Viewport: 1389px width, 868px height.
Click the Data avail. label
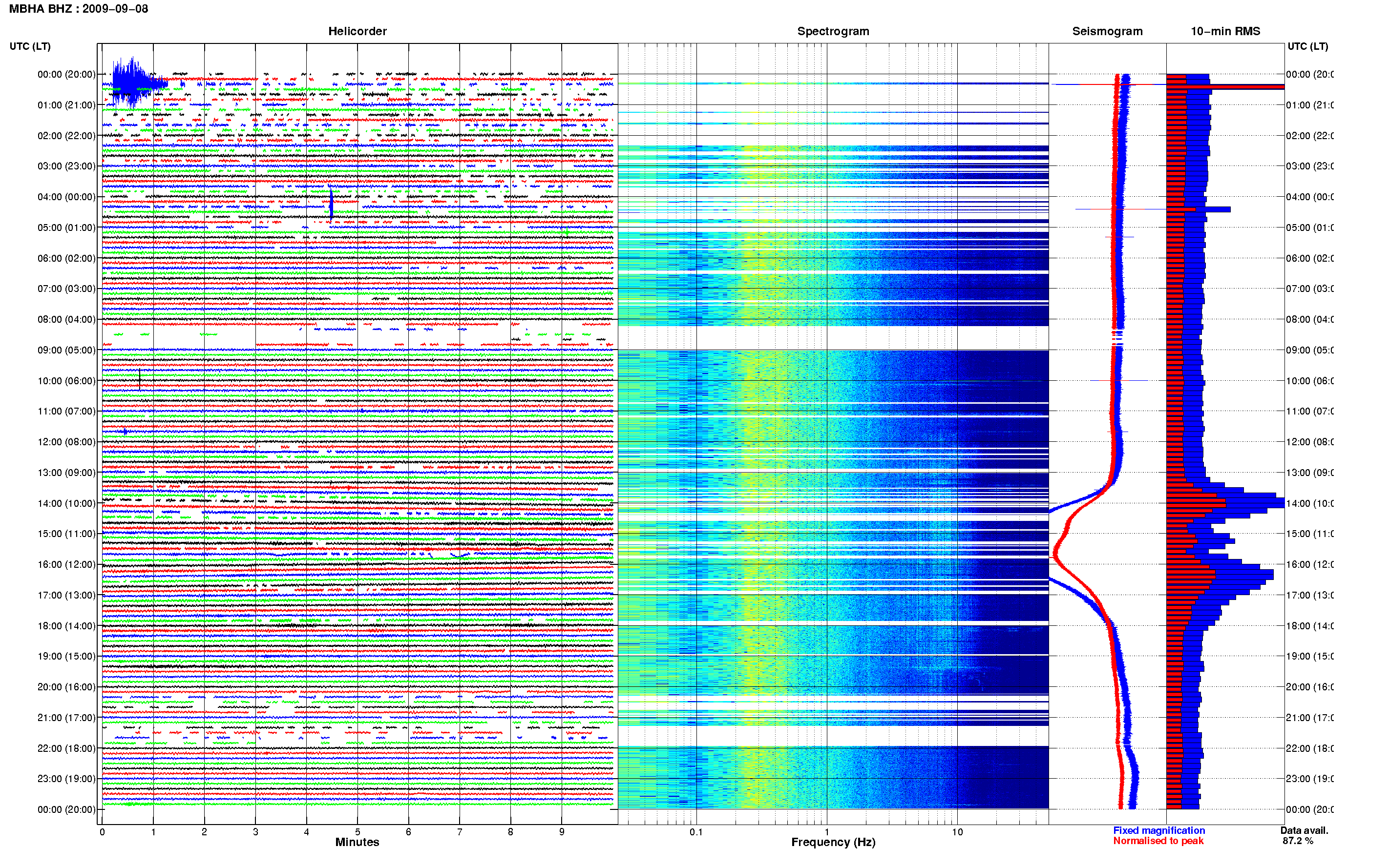[1304, 830]
